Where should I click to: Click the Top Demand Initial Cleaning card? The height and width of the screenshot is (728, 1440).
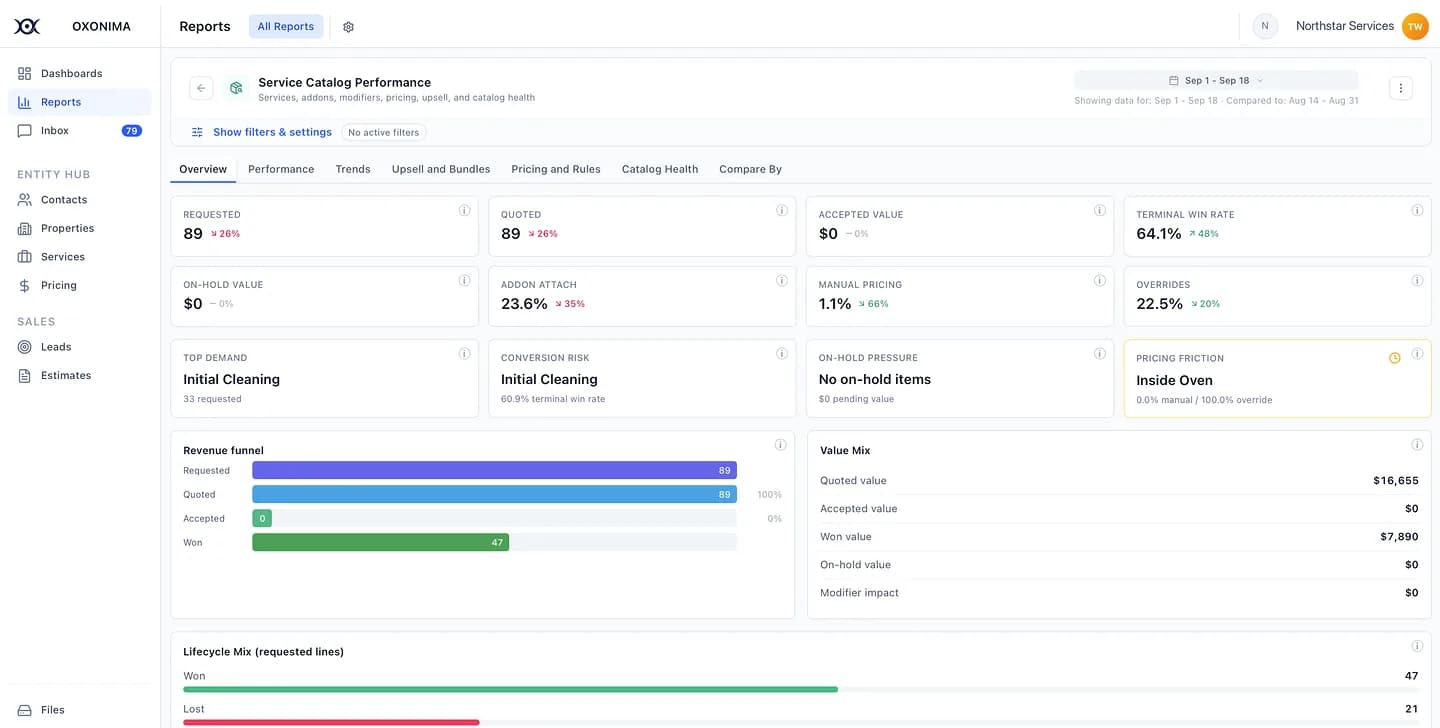tap(325, 378)
